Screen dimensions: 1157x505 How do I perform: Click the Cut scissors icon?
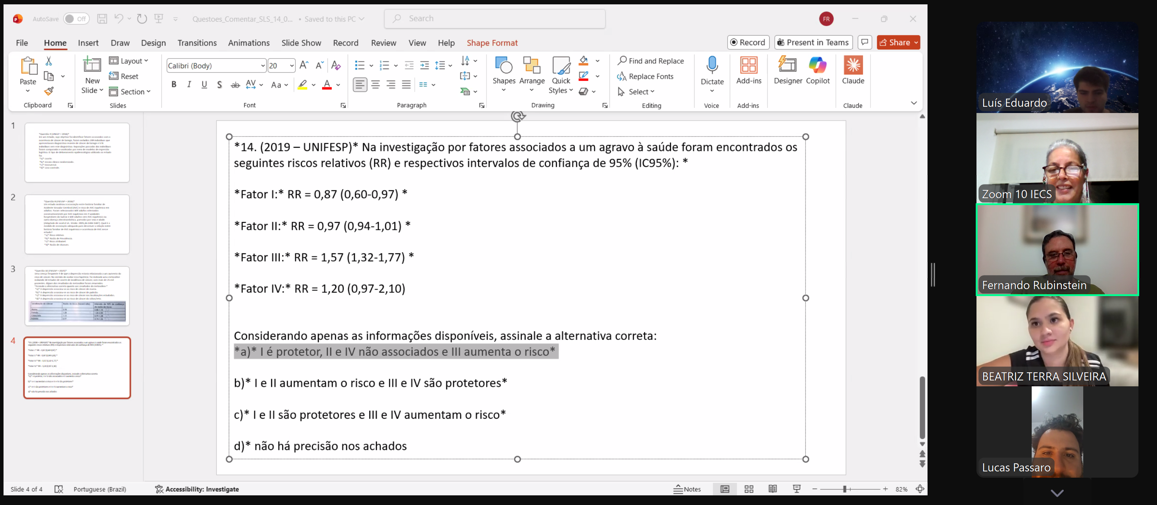(49, 61)
